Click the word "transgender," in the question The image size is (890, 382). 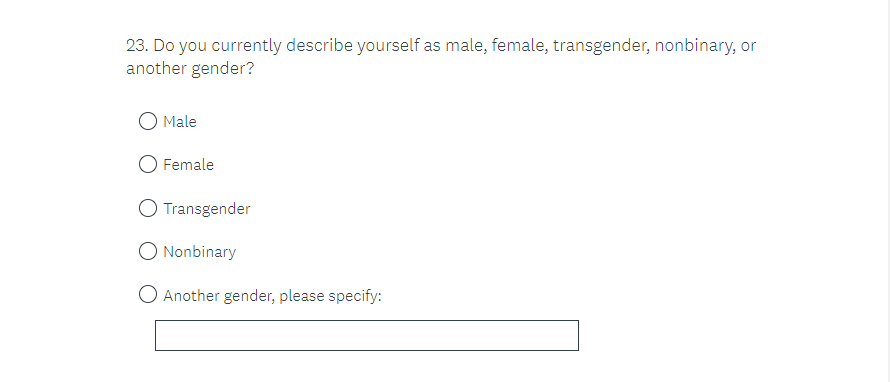pos(602,45)
